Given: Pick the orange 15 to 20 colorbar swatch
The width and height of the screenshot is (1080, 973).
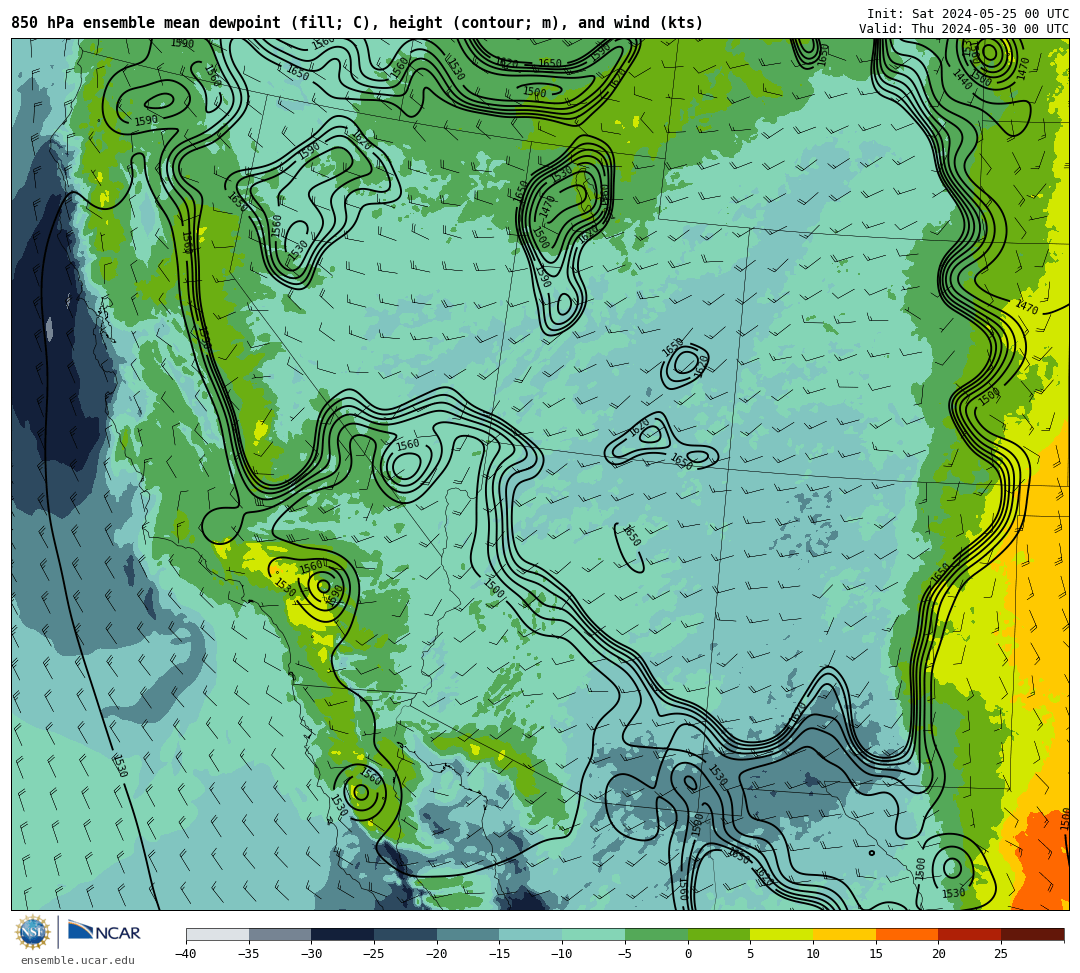Looking at the screenshot, I should (907, 934).
